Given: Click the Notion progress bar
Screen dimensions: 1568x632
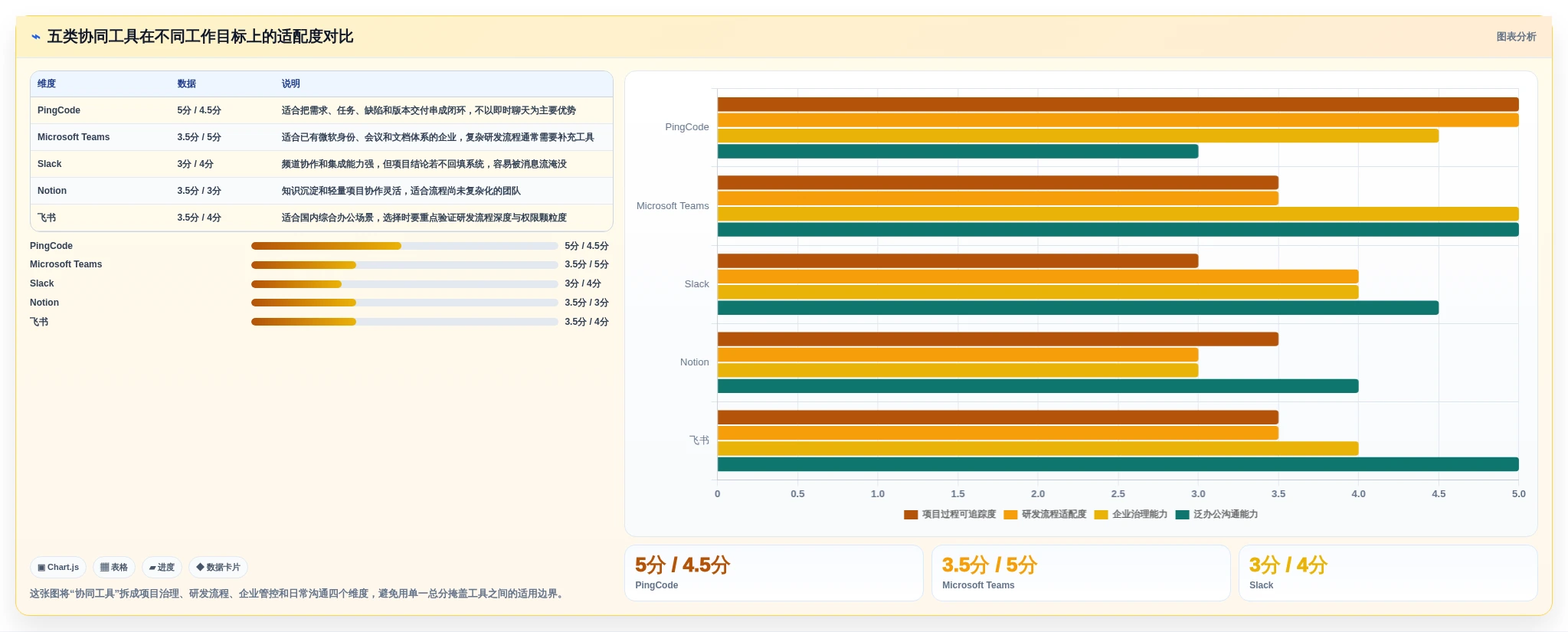Looking at the screenshot, I should [x=404, y=303].
